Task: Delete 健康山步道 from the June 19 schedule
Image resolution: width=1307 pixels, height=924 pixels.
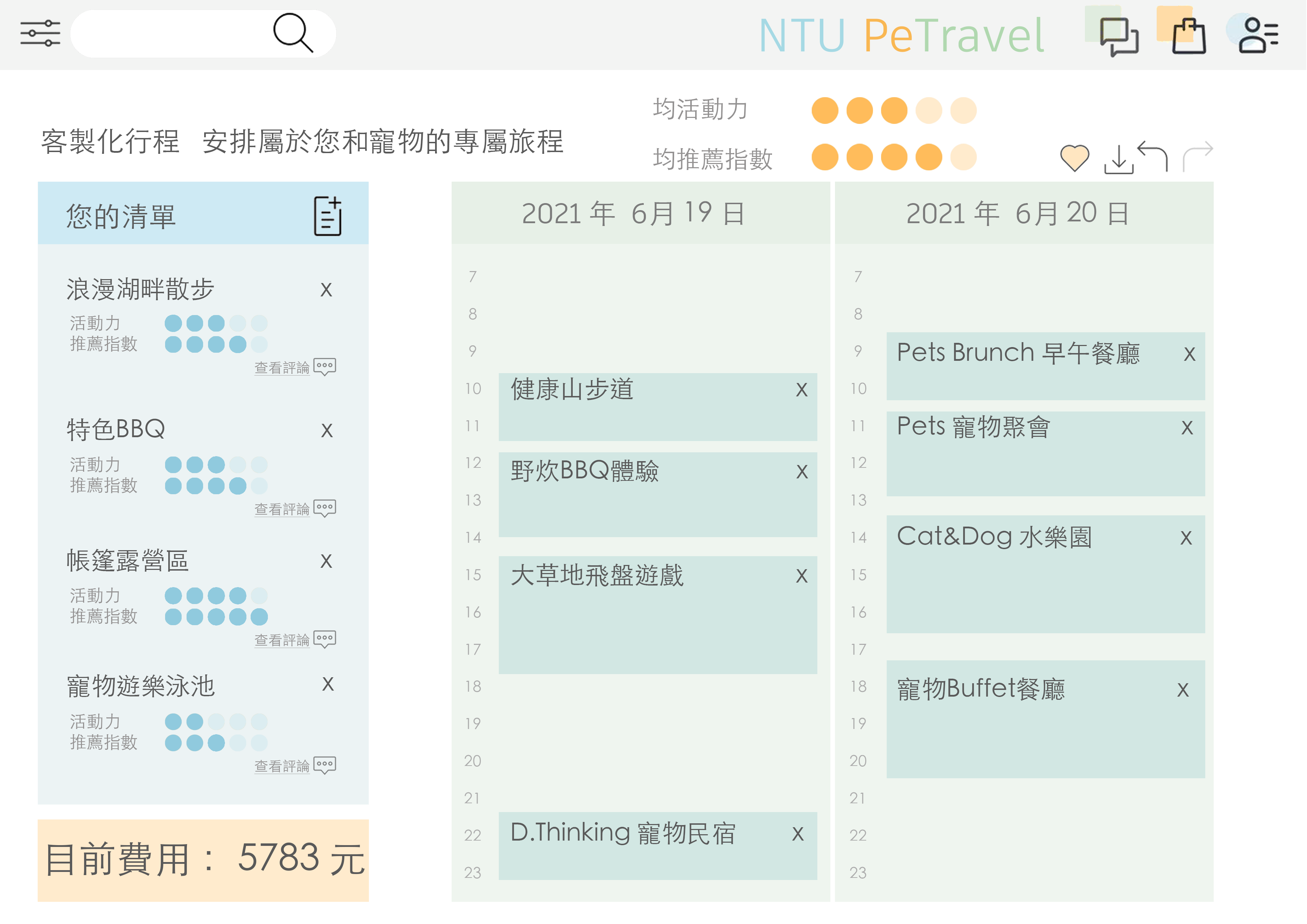Action: (802, 390)
